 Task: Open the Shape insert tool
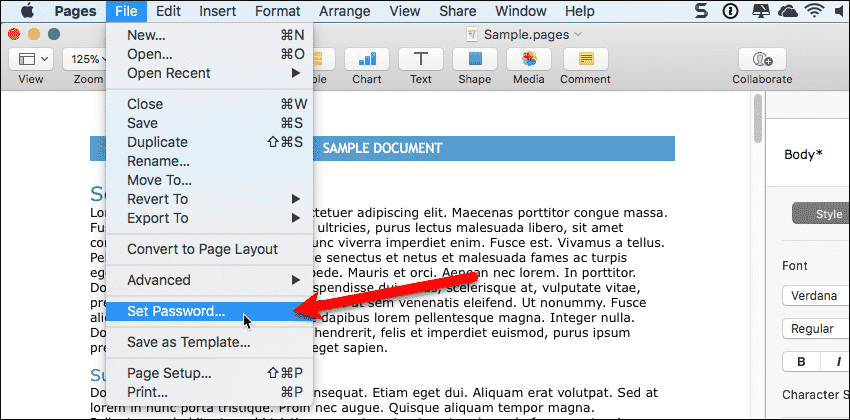[476, 59]
